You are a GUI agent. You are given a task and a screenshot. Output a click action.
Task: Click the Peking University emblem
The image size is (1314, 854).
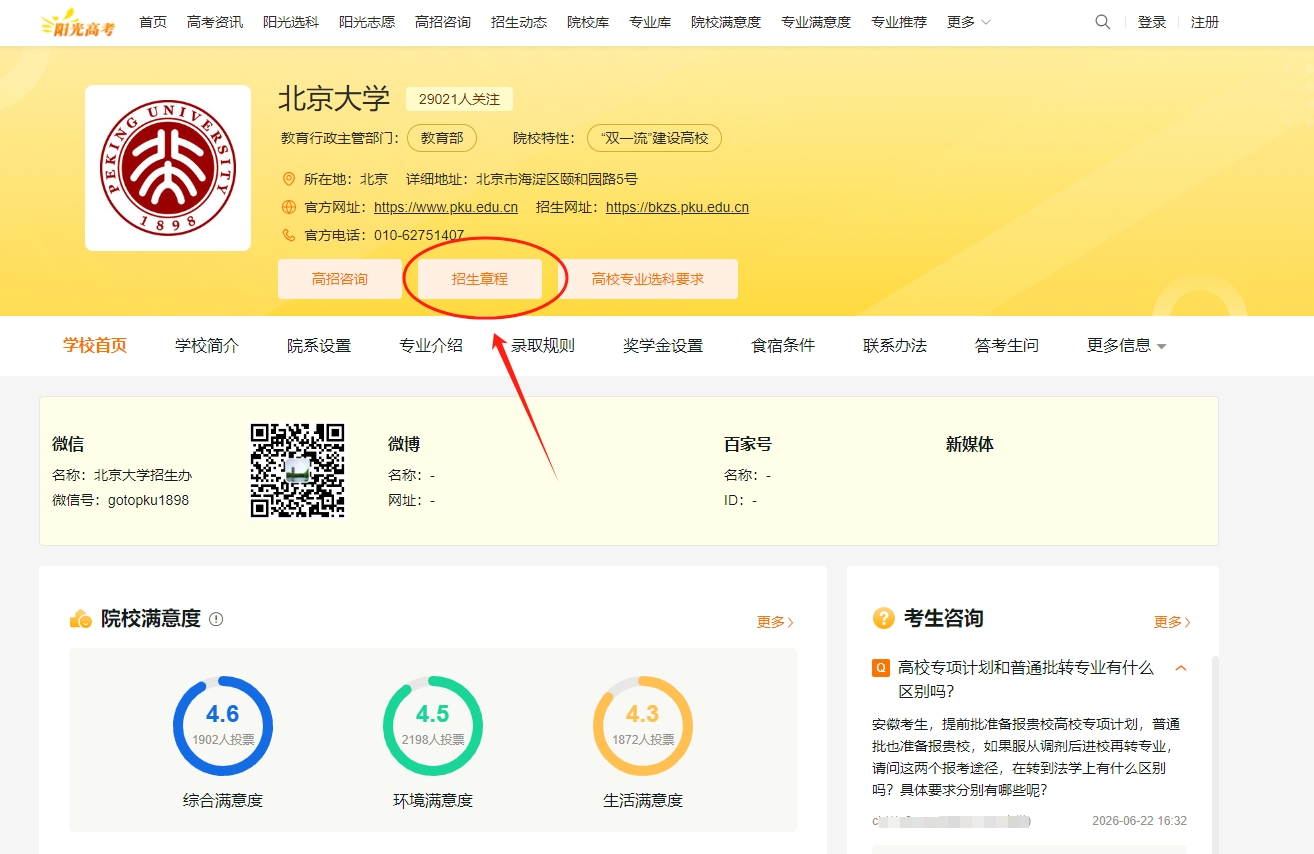[x=168, y=168]
